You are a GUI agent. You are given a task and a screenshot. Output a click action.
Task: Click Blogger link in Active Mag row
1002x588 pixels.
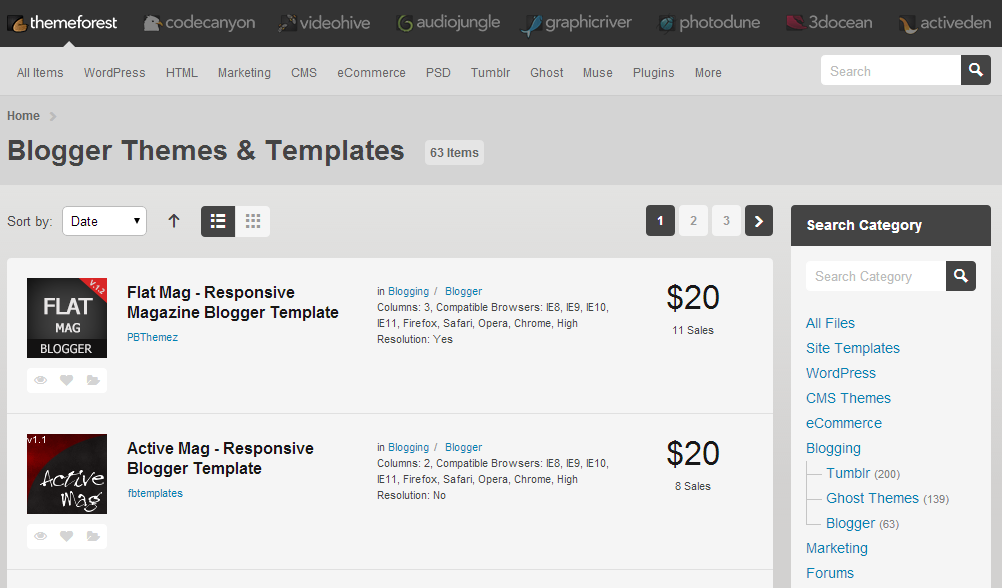point(463,447)
